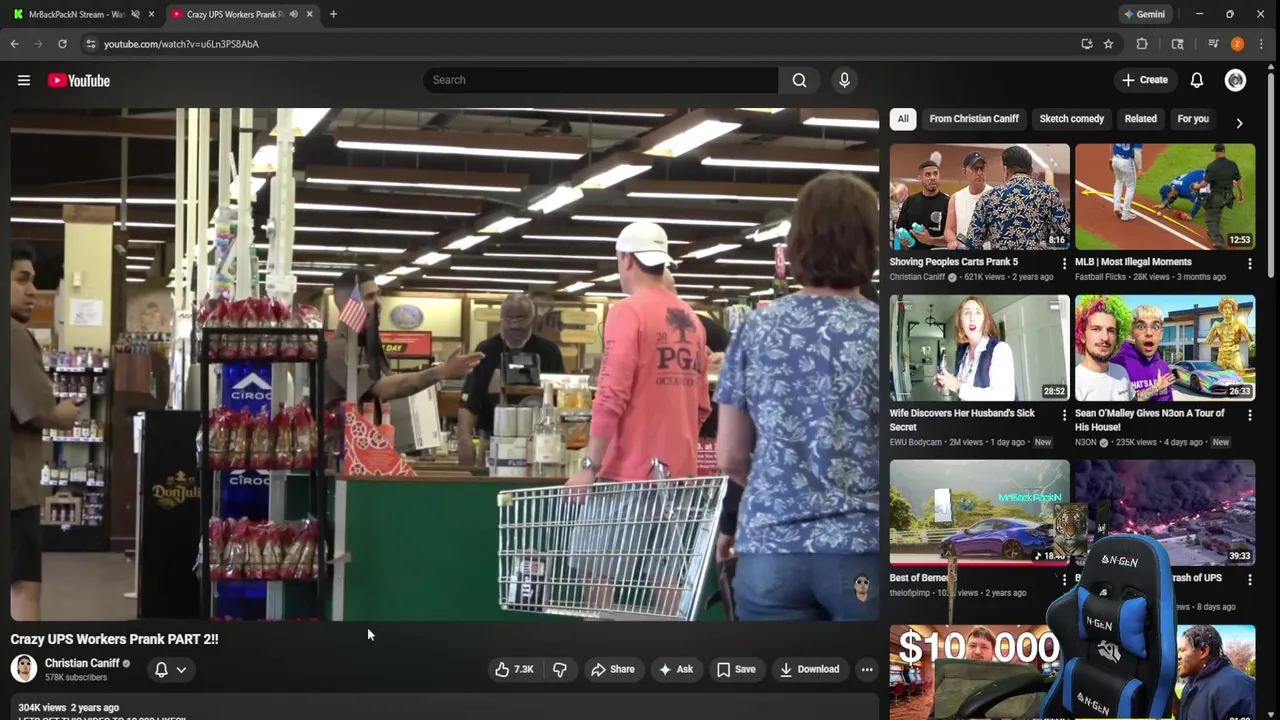Open Sean O'Malley N3on house tour thumbnail
The height and width of the screenshot is (720, 1280).
pyautogui.click(x=1165, y=347)
